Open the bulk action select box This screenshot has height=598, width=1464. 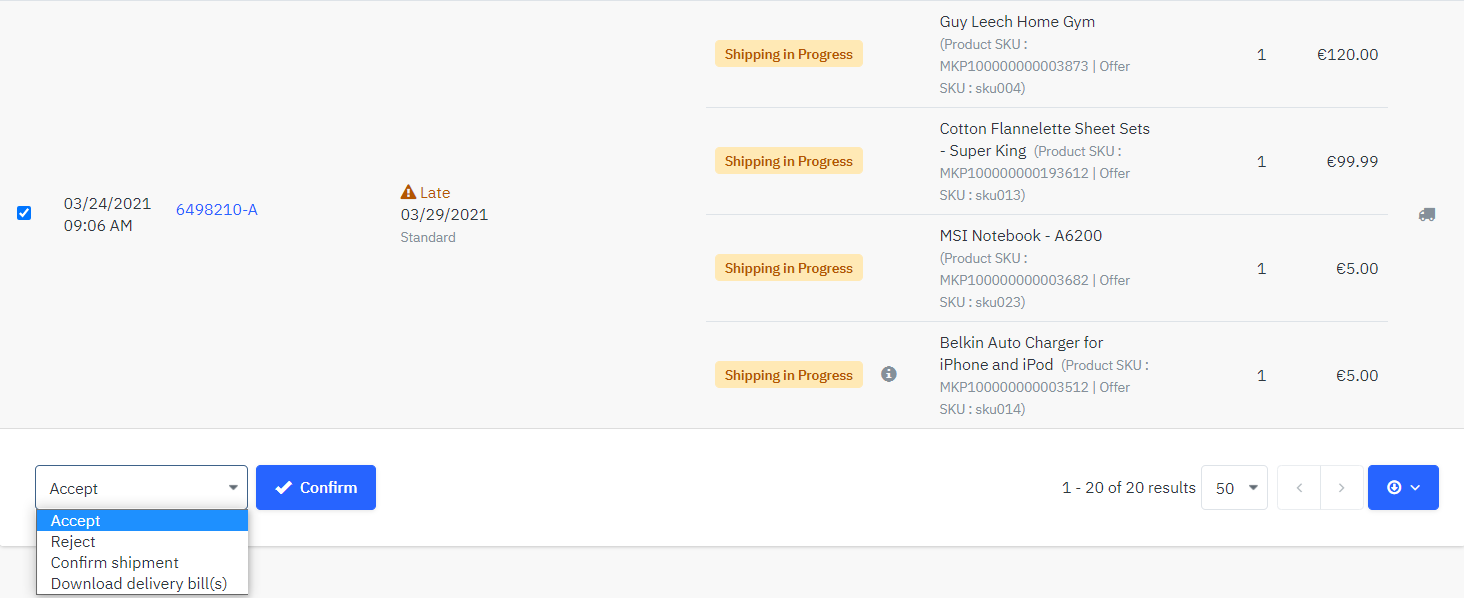[x=141, y=488]
